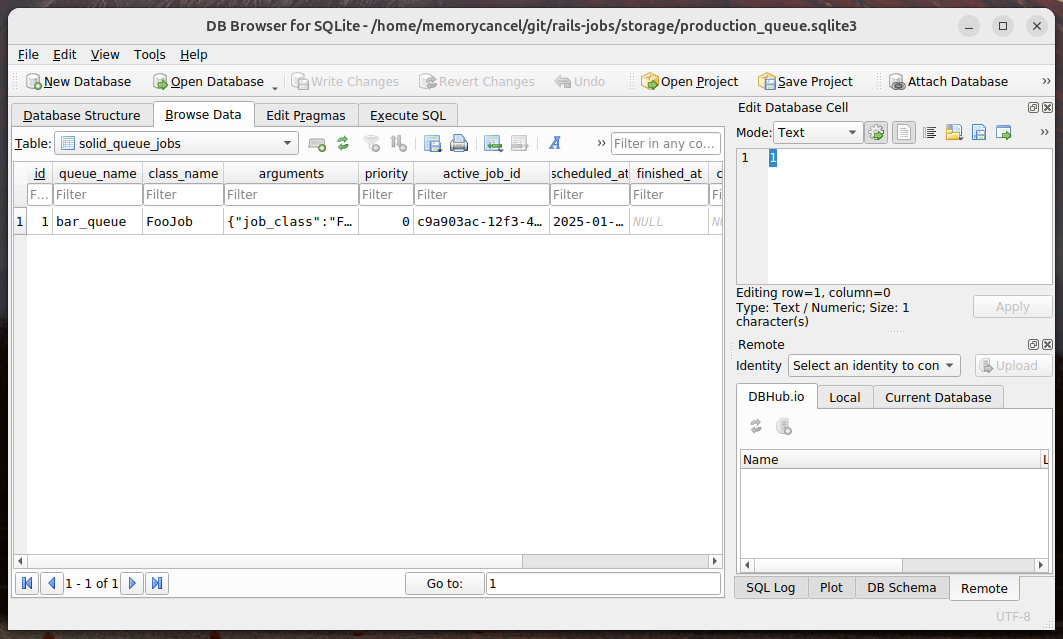Select cell bar_queue in the table
This screenshot has width=1063, height=639.
pos(98,222)
